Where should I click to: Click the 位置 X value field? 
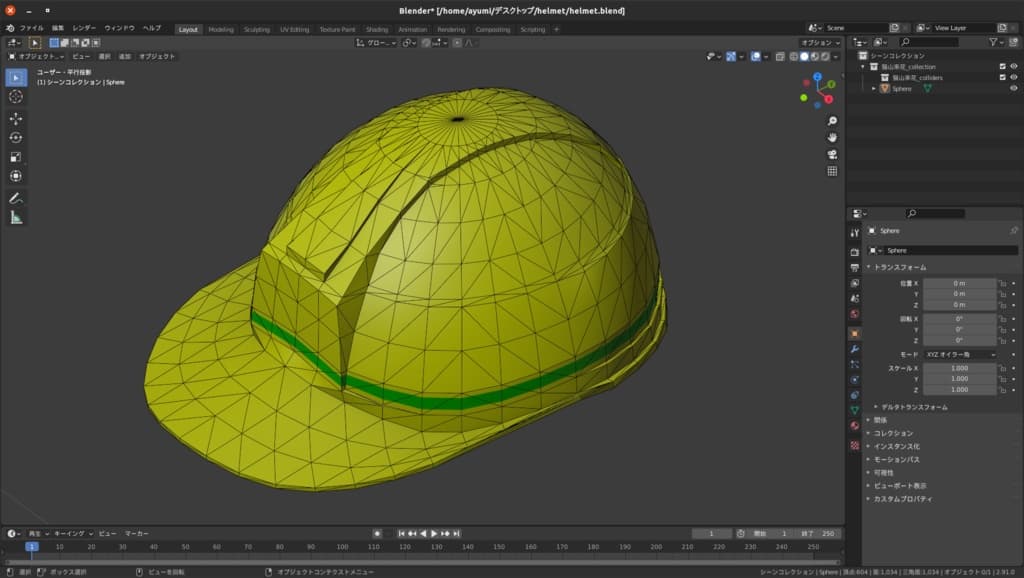click(959, 283)
